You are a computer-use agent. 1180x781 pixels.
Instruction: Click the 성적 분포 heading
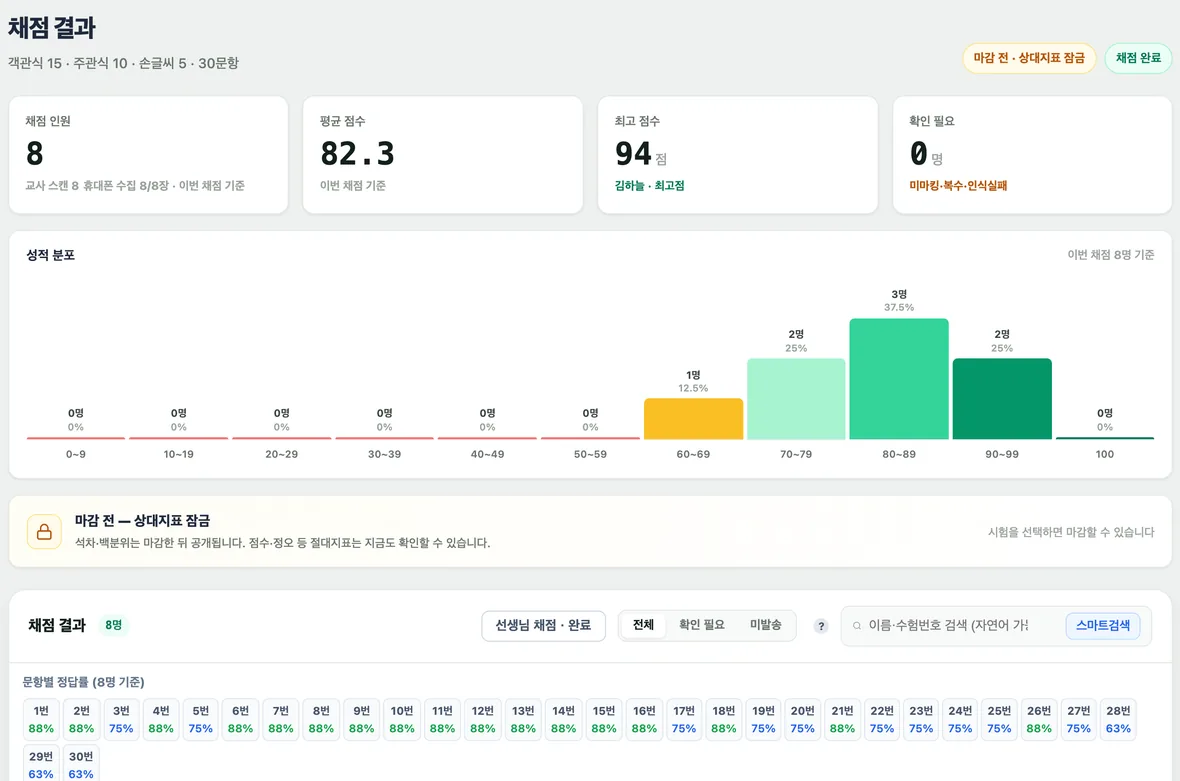click(50, 255)
